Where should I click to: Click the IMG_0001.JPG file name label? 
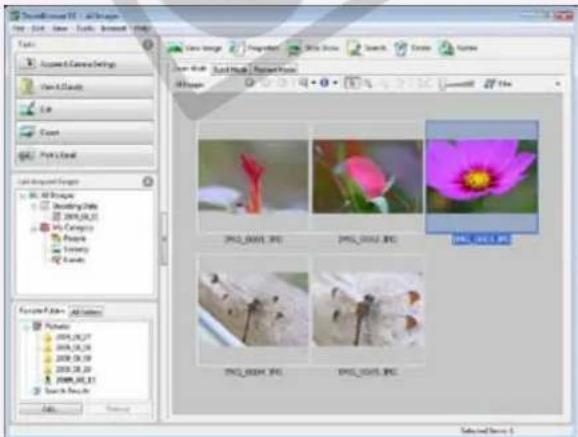(254, 240)
